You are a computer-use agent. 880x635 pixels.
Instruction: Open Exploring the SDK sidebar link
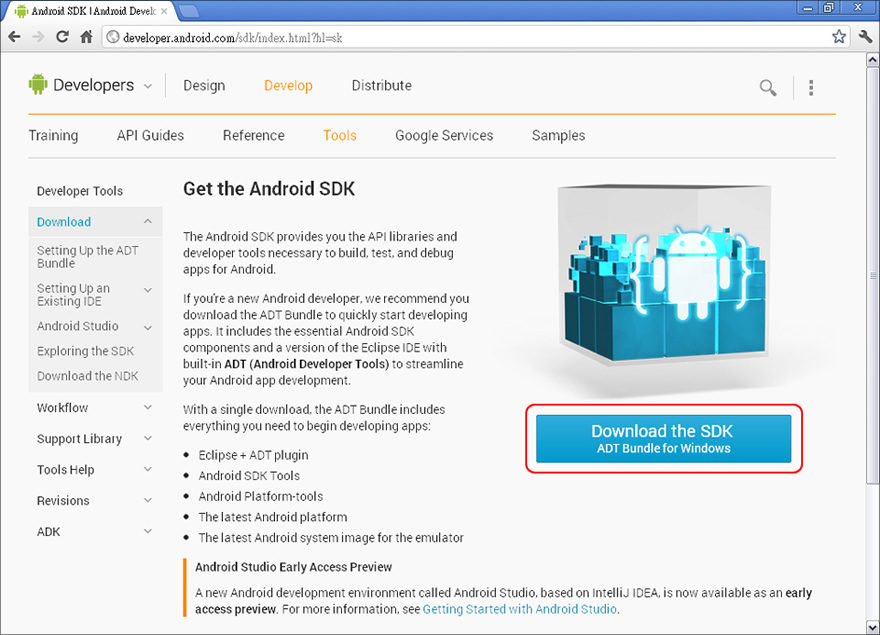(85, 351)
